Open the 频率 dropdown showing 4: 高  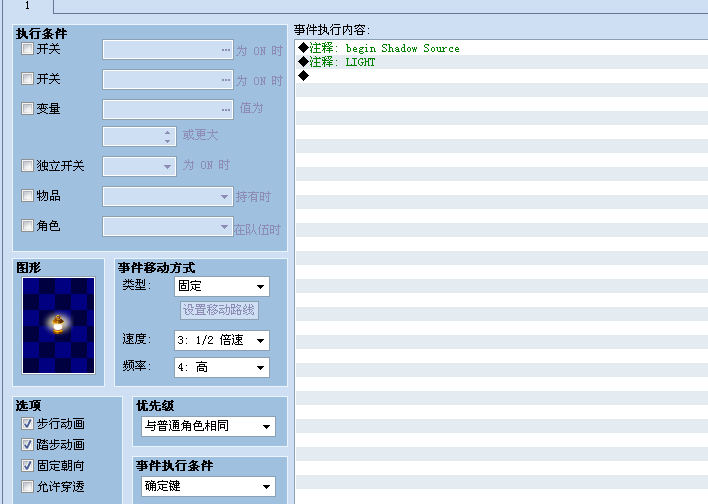(x=222, y=367)
